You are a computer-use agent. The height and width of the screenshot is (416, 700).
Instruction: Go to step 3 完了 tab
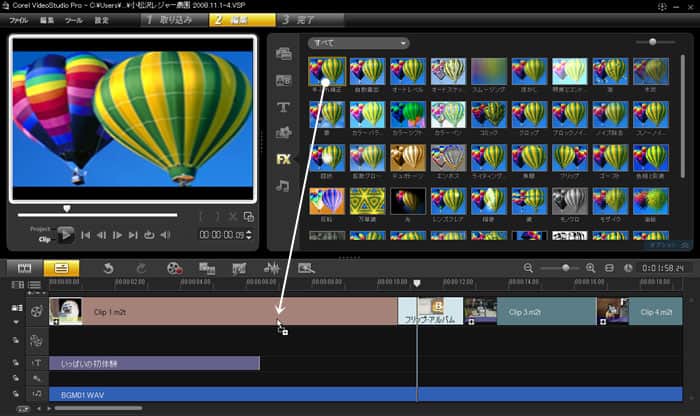click(310, 20)
